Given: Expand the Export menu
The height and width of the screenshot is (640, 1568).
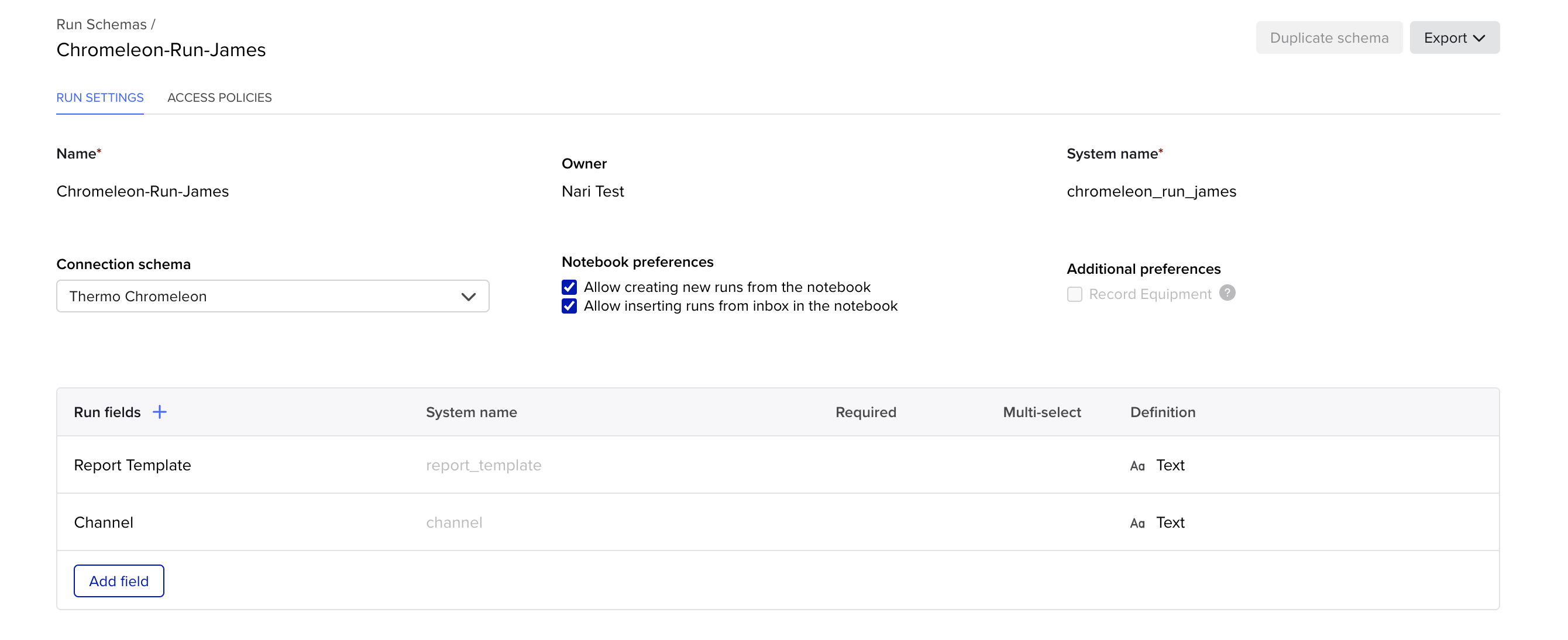Looking at the screenshot, I should tap(1453, 37).
